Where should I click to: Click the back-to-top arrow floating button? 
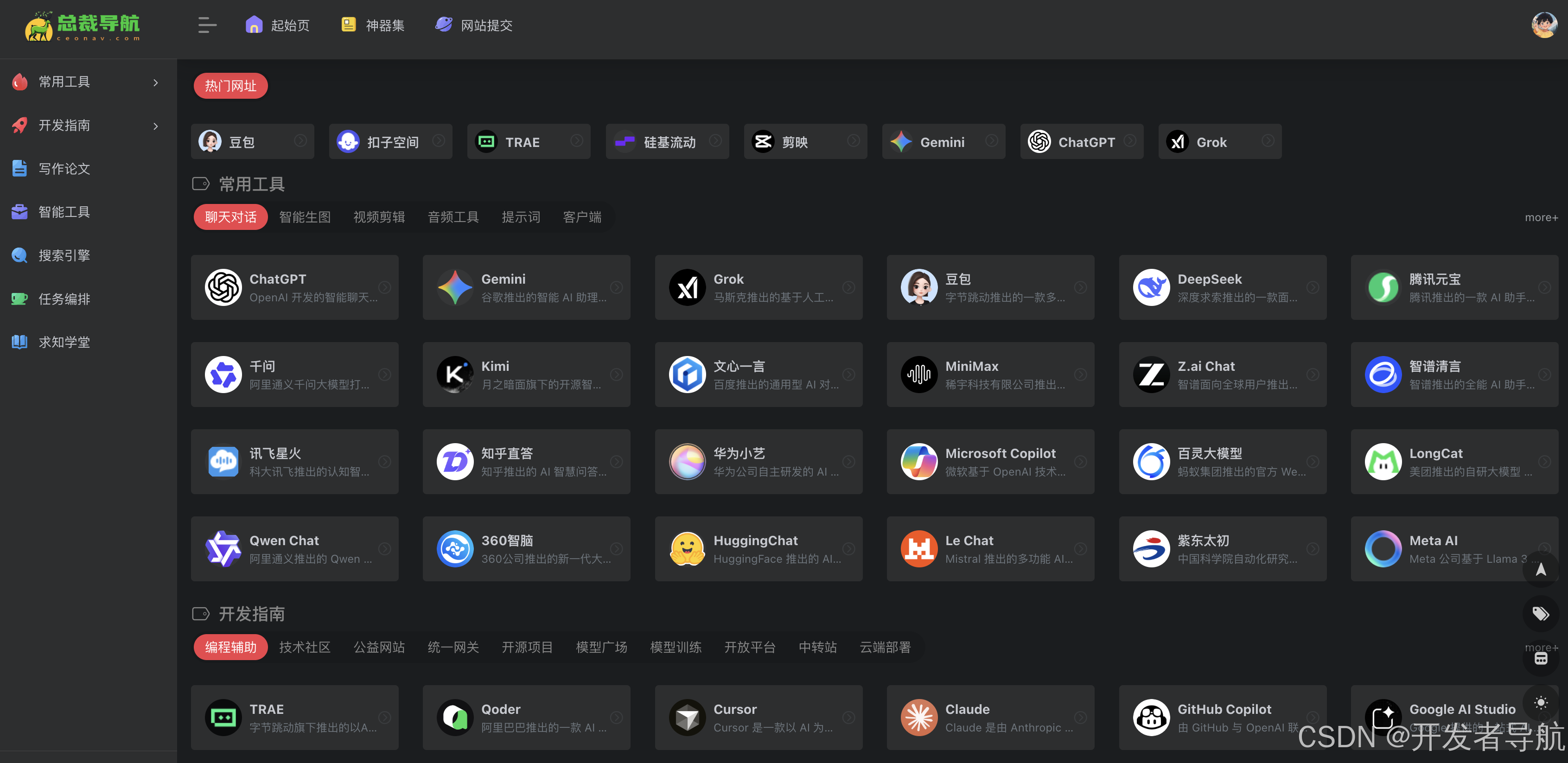coord(1541,570)
